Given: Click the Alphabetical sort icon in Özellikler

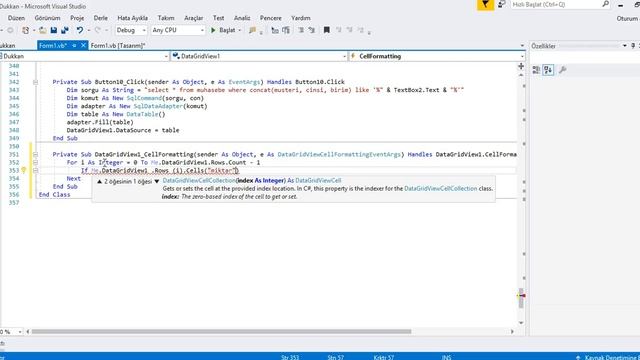Looking at the screenshot, I should tap(548, 70).
